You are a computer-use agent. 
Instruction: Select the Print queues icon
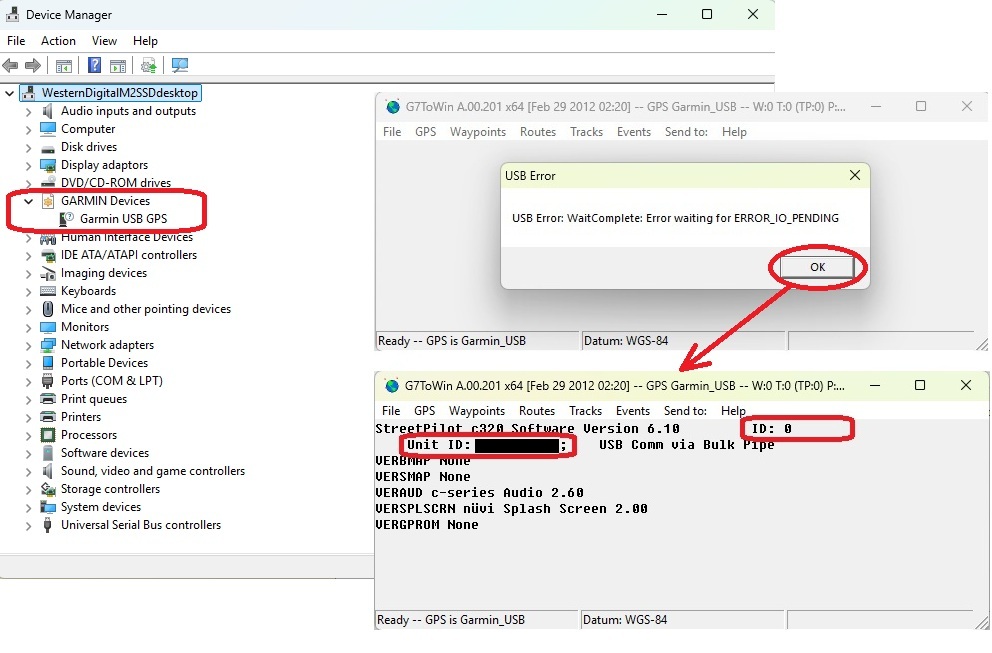(x=48, y=399)
